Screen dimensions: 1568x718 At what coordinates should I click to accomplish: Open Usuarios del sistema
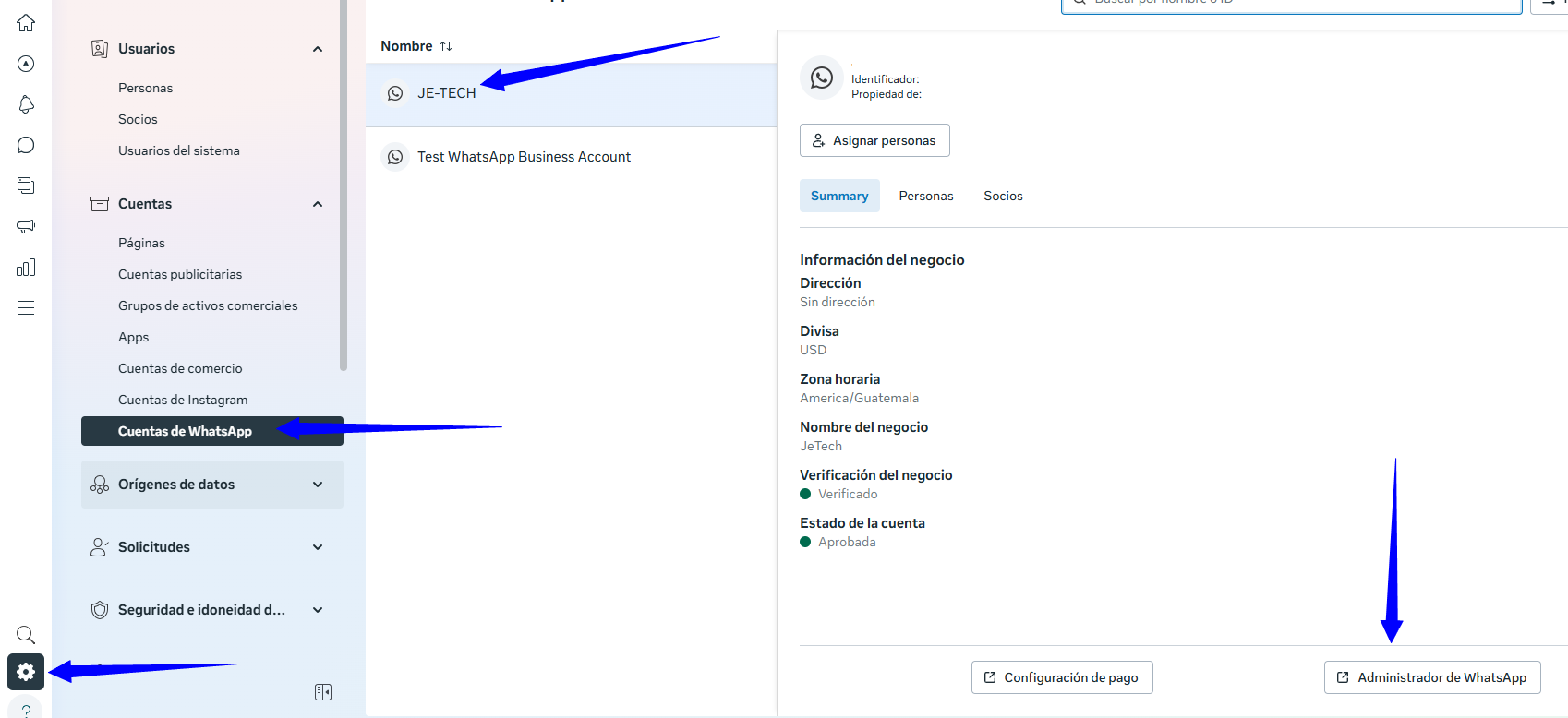point(179,150)
